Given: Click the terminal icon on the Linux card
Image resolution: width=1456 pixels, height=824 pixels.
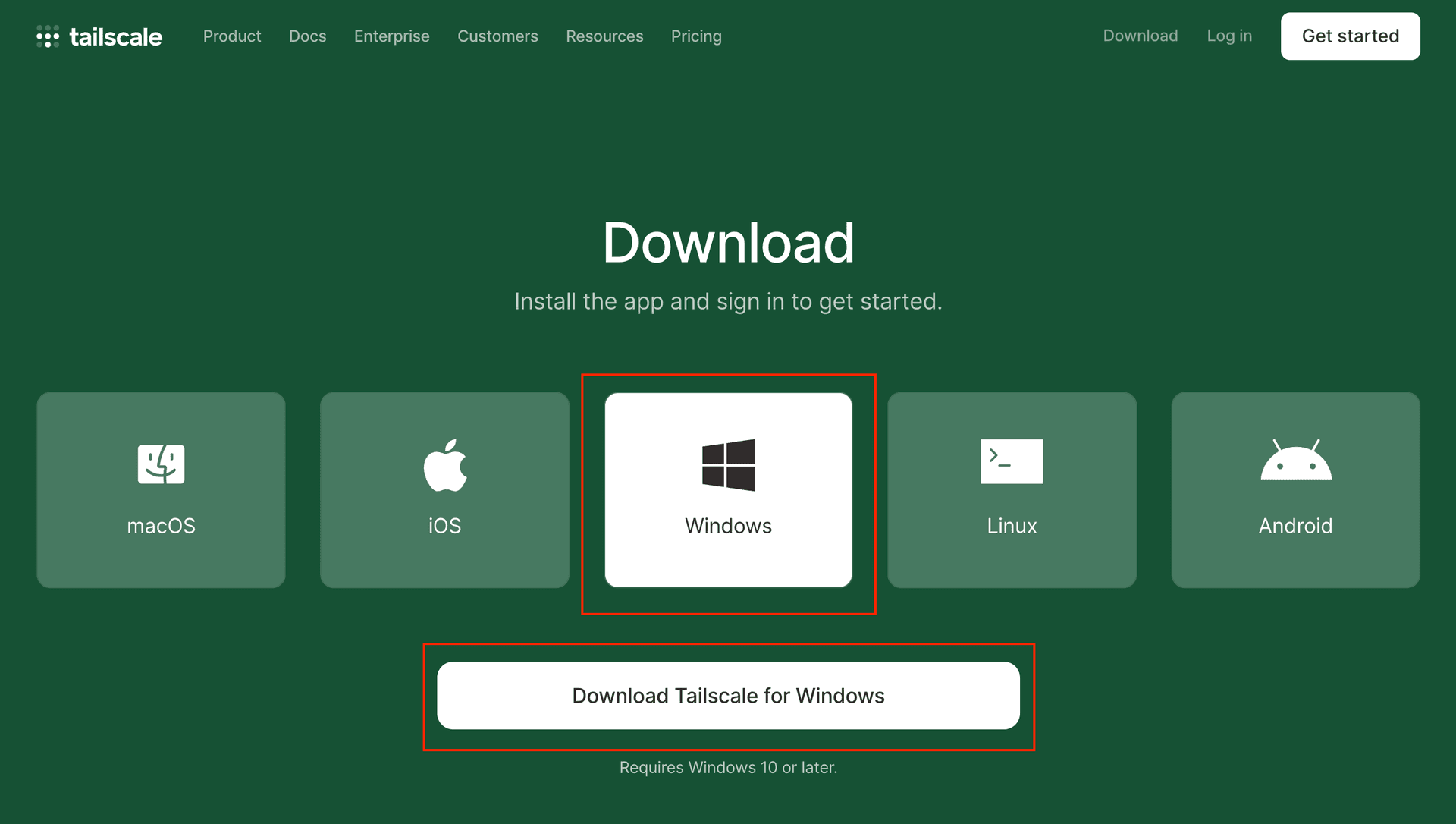Looking at the screenshot, I should (x=1012, y=461).
